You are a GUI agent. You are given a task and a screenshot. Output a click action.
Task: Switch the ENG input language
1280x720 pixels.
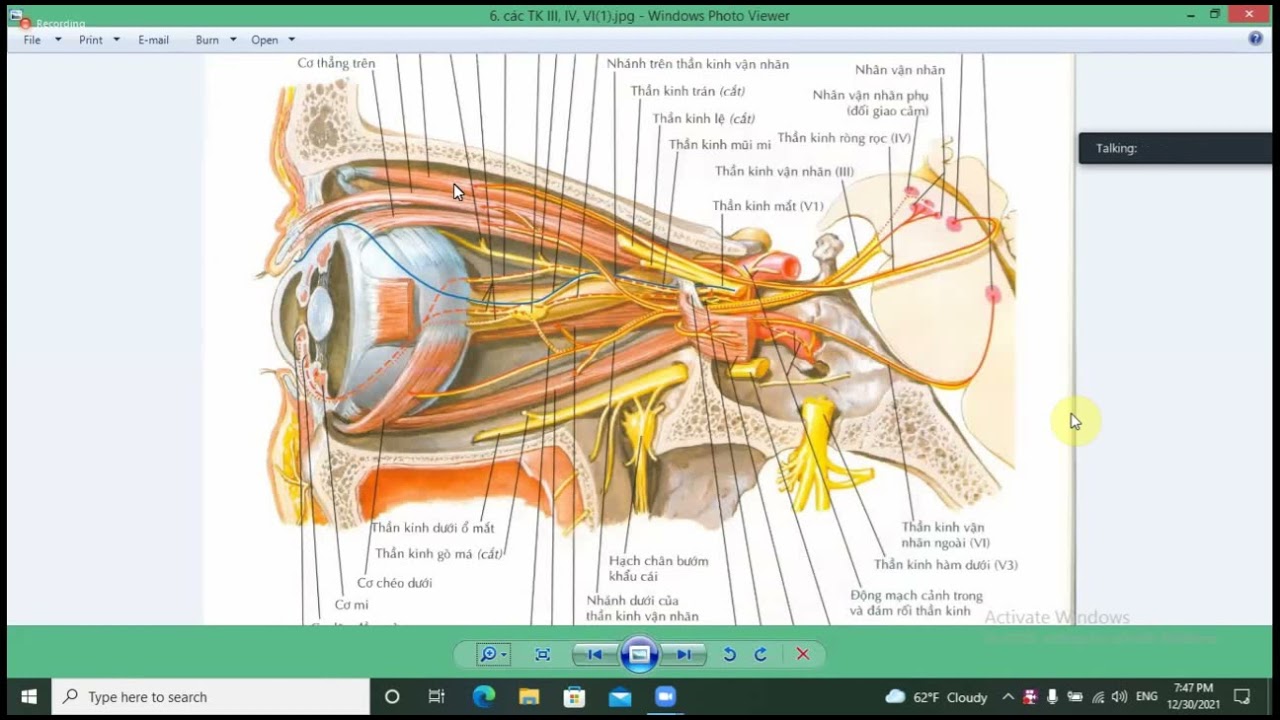1147,697
